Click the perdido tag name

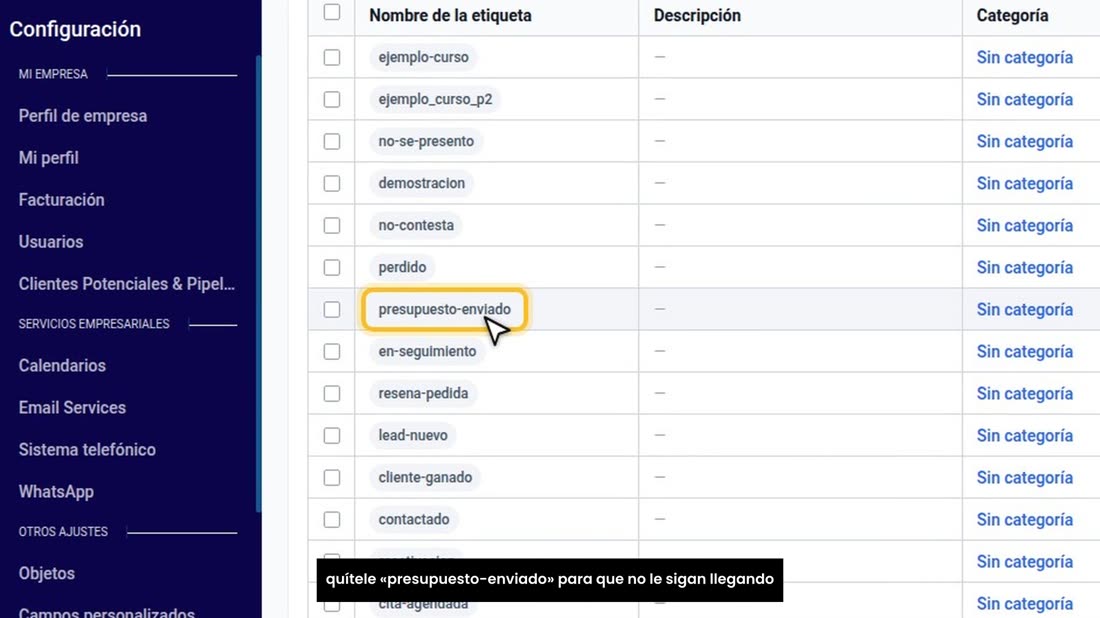403,268
